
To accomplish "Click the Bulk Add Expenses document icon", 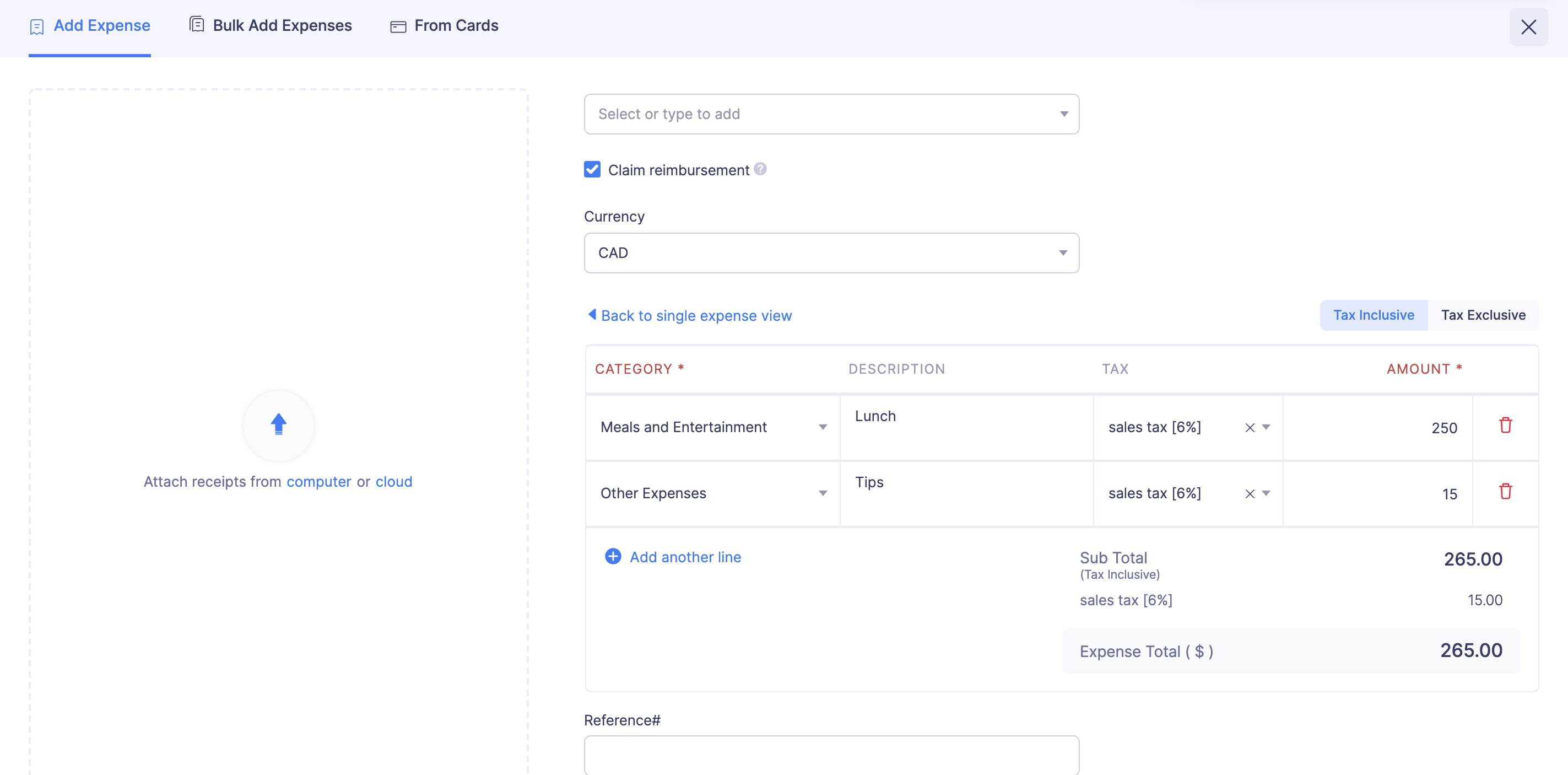I will pos(196,24).
